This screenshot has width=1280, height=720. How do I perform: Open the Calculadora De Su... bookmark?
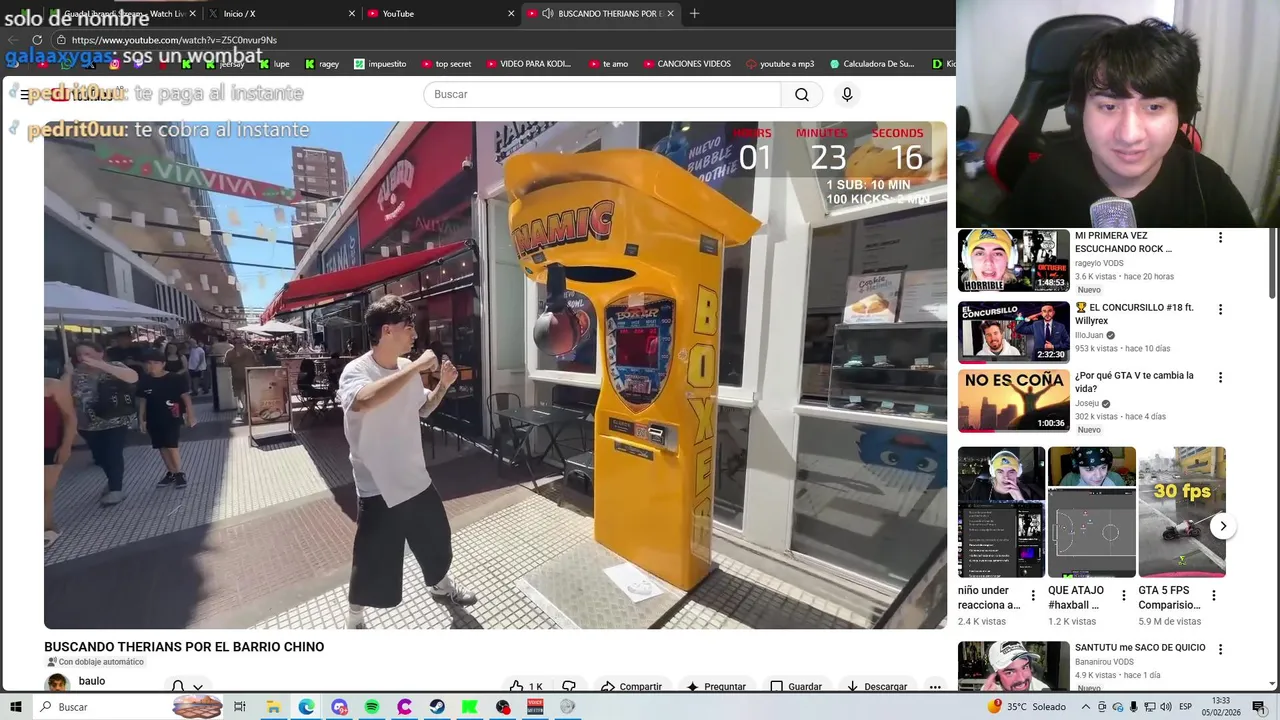point(871,64)
